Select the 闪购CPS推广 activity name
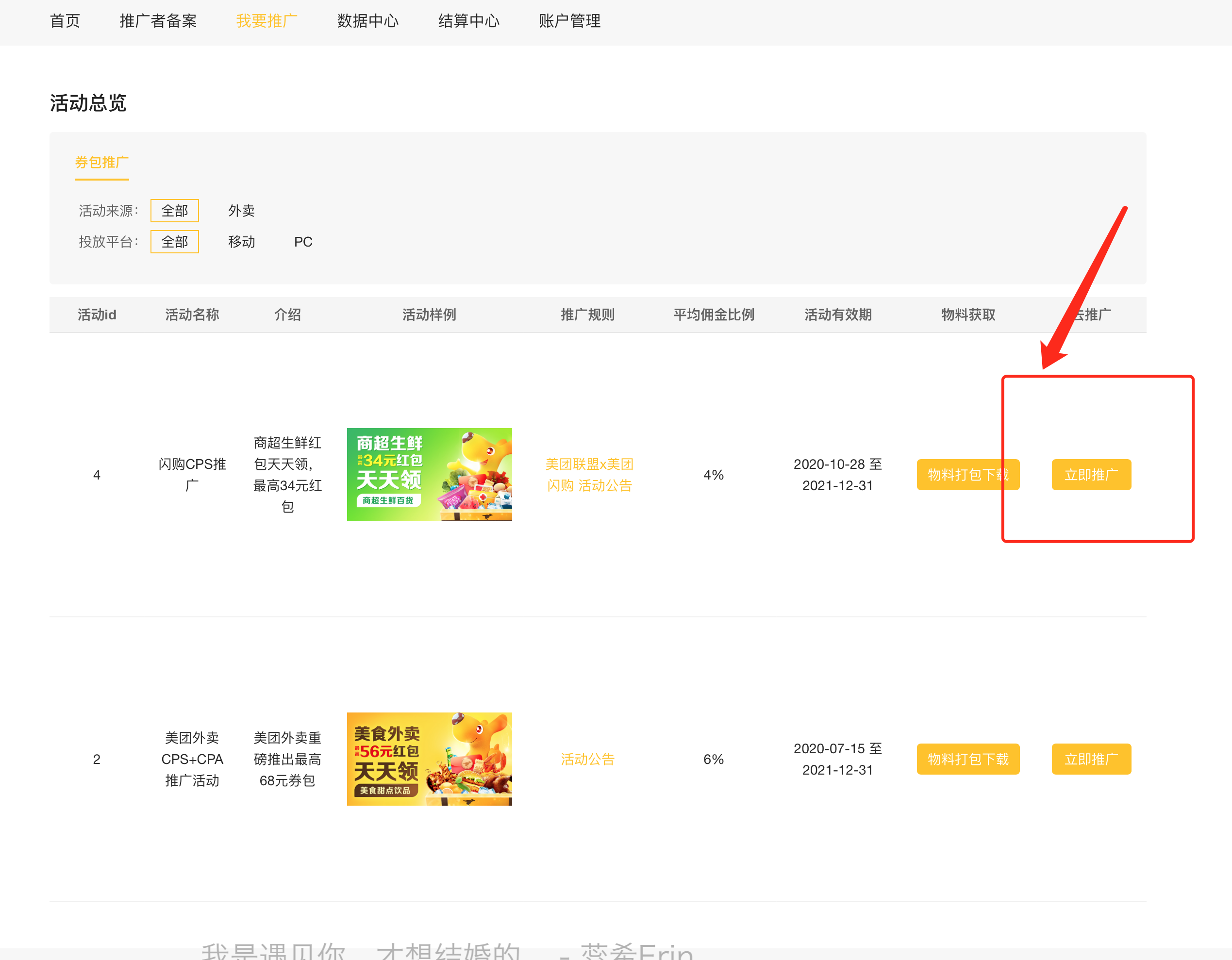Screen dimensions: 1232x960 [x=192, y=475]
